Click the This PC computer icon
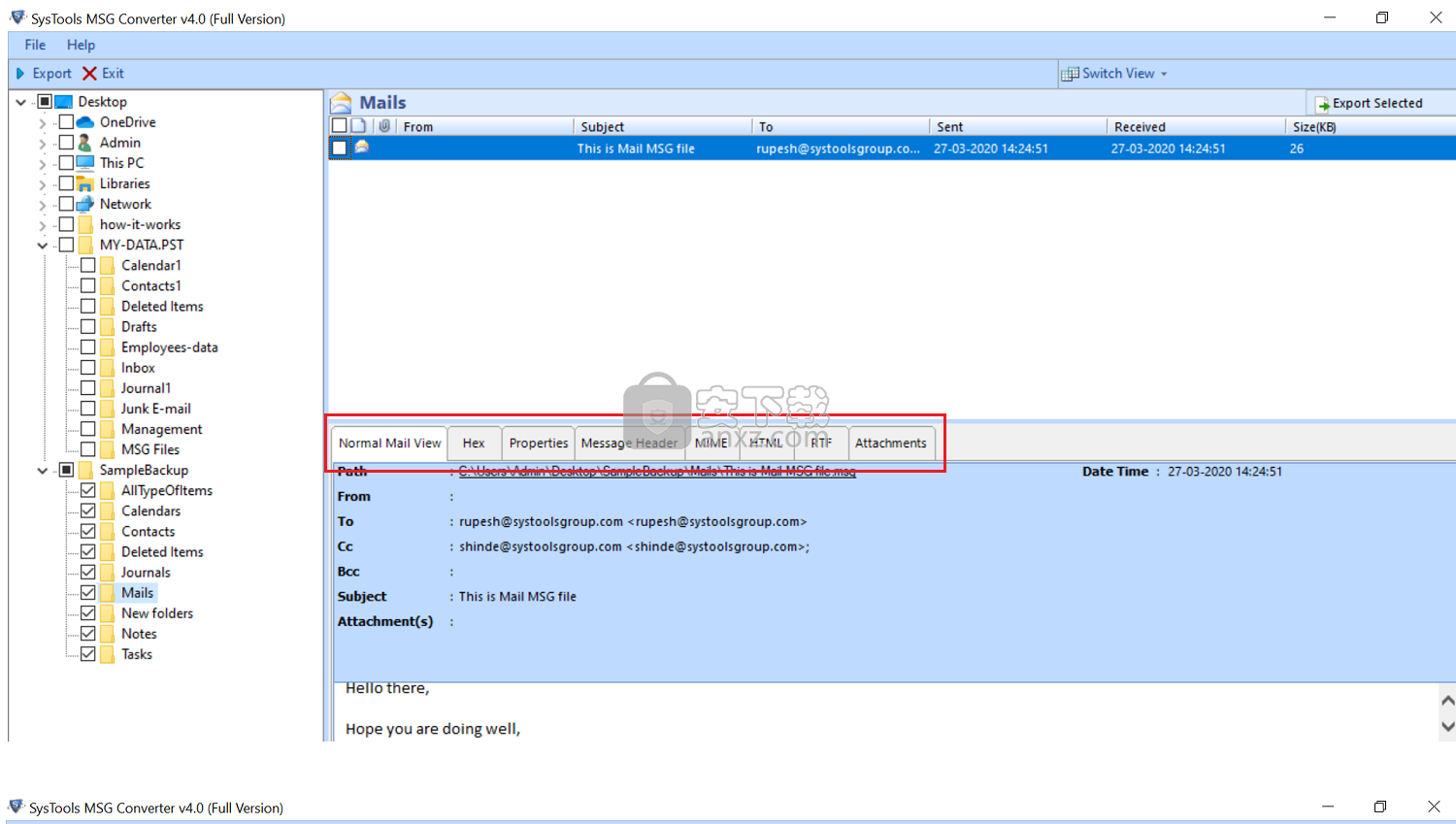Viewport: 1456px width, 824px height. (85, 163)
